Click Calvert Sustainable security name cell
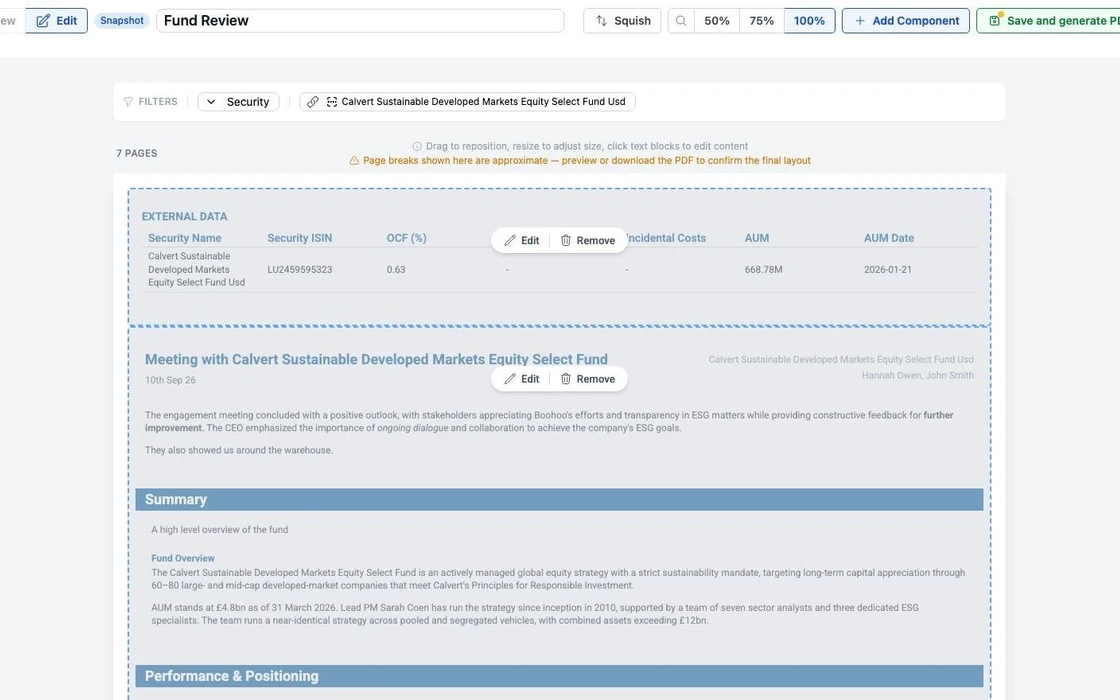This screenshot has width=1120, height=700. point(196,269)
